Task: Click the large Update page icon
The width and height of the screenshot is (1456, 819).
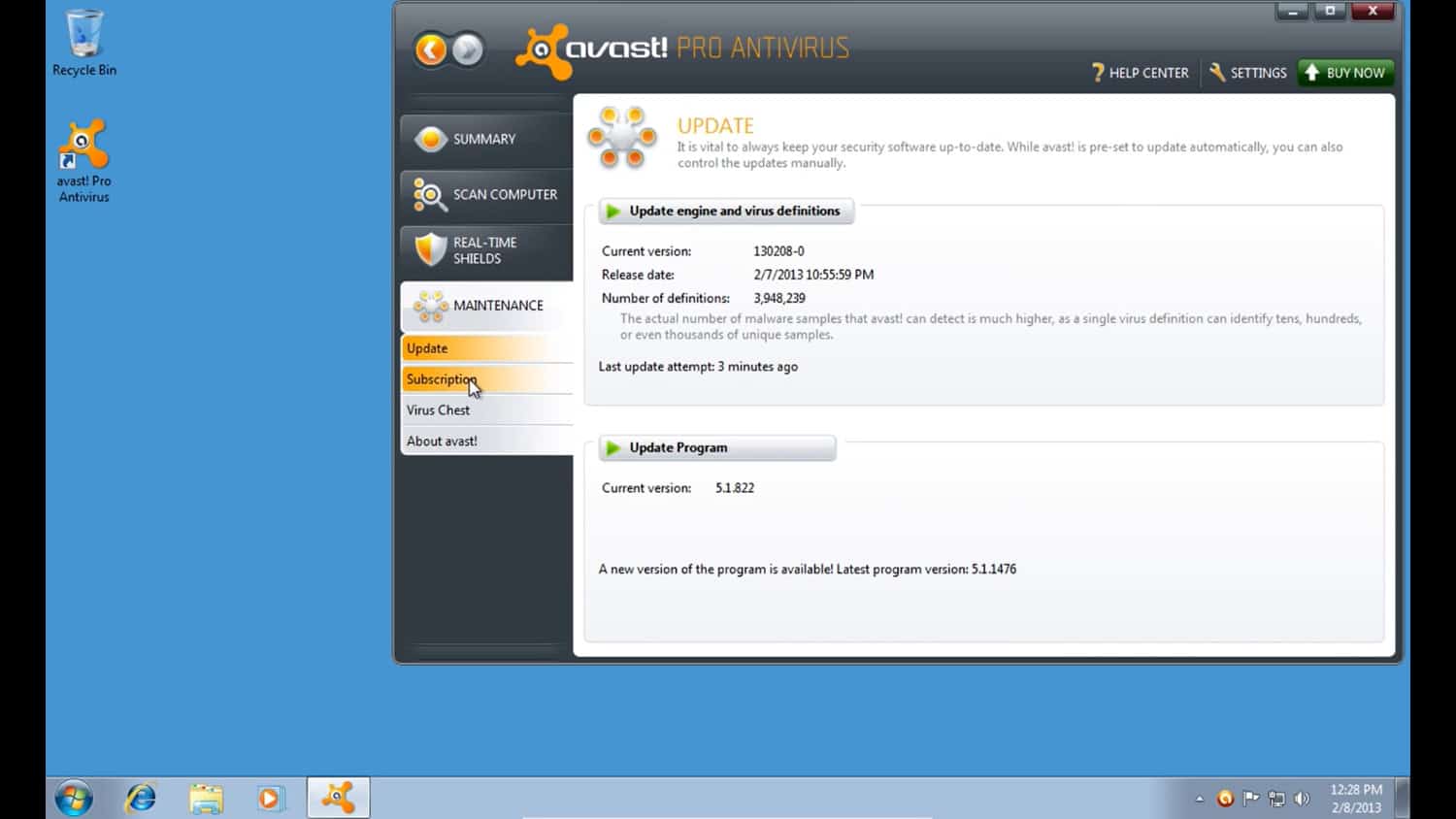Action: pos(623,138)
